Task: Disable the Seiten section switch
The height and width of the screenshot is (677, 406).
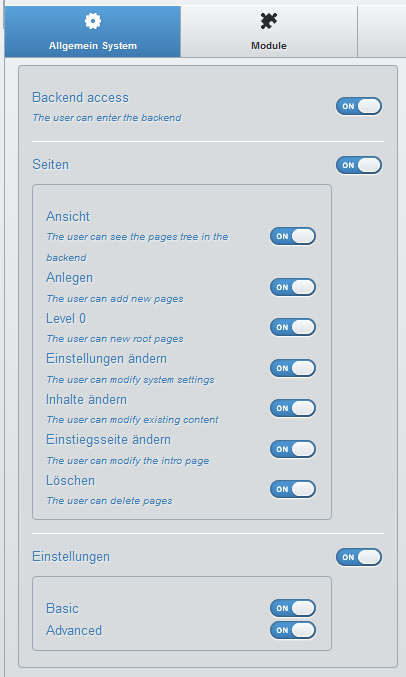Action: coord(359,165)
